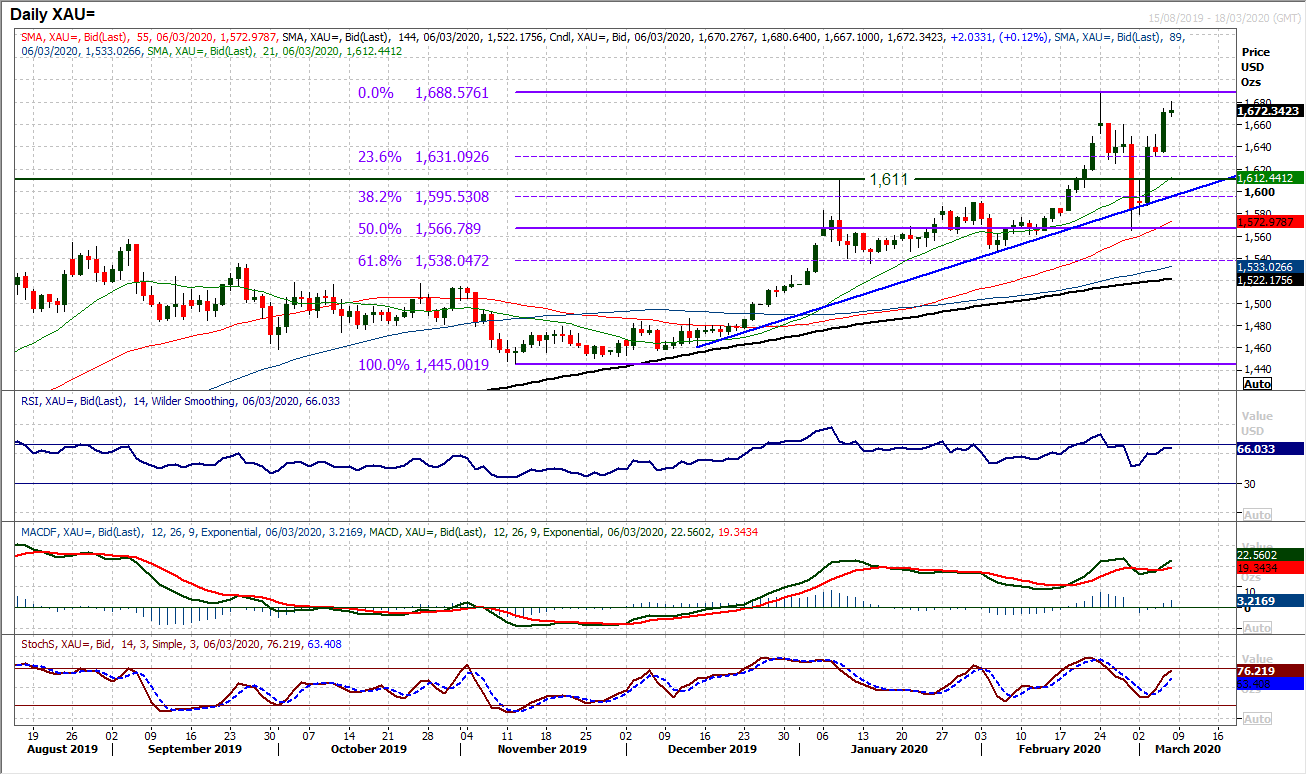Click the 1,611 horizontal line label
This screenshot has width=1307, height=775.
coord(889,179)
